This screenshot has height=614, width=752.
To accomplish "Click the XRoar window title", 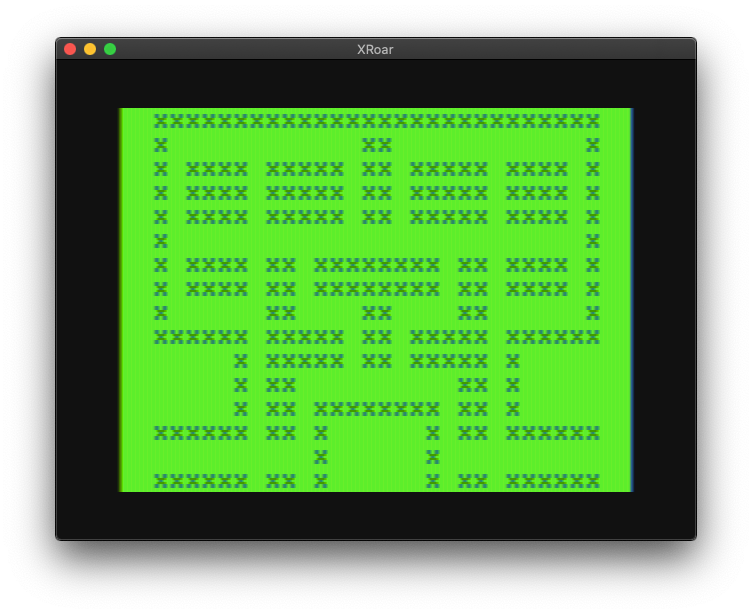I will click(375, 49).
